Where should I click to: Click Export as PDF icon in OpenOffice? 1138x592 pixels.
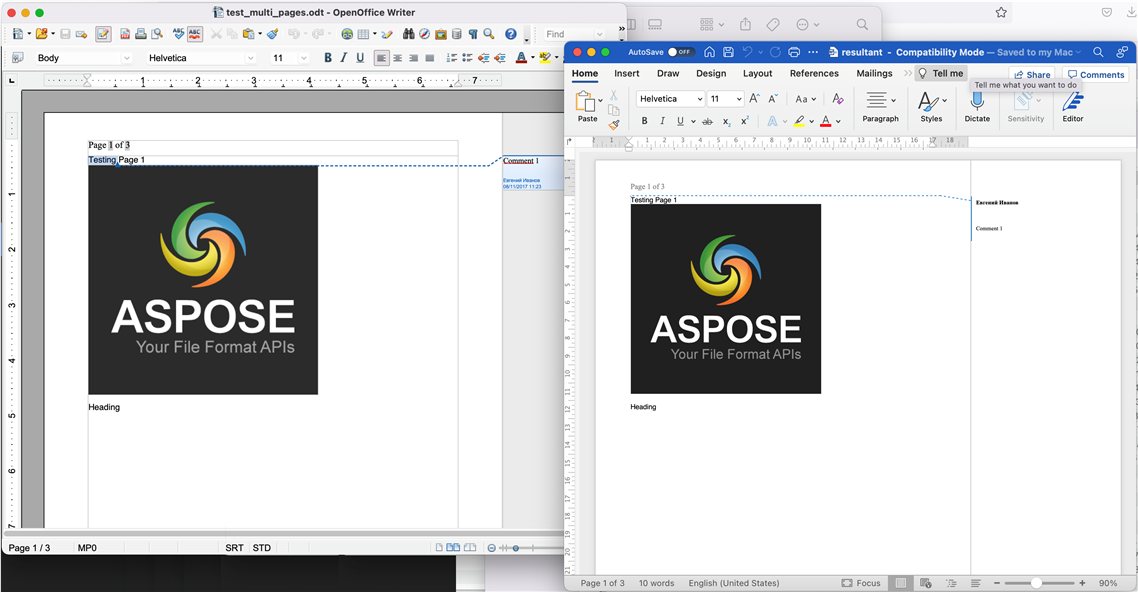tap(126, 34)
